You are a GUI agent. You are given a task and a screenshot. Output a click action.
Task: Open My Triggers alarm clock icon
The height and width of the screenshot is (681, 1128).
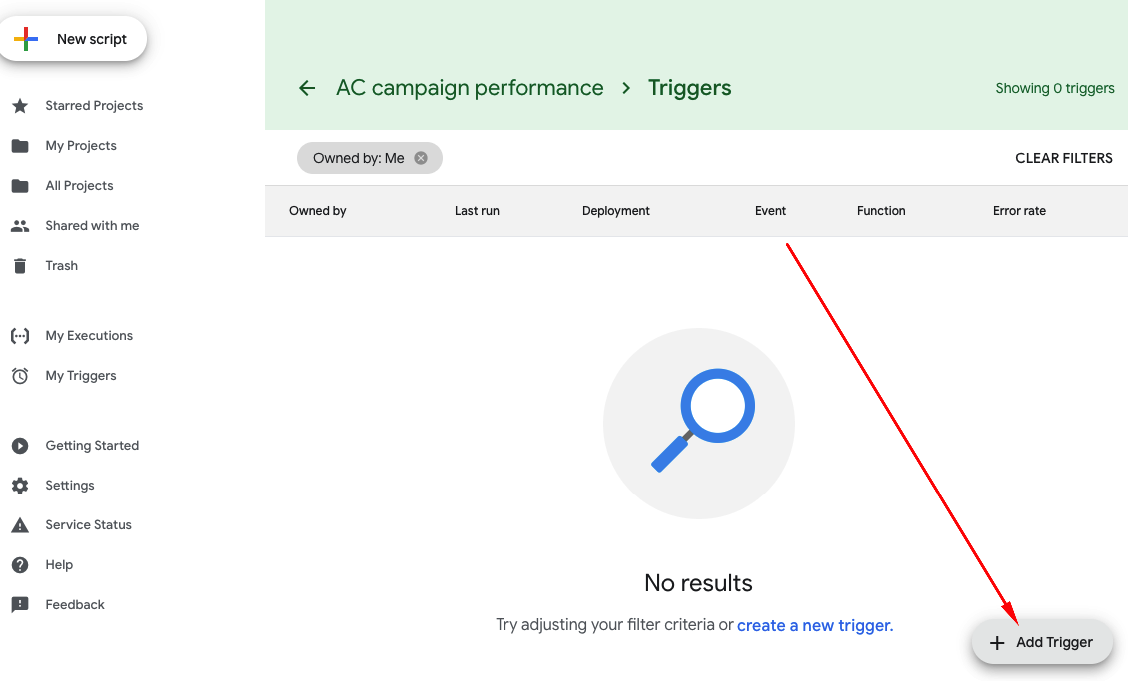point(20,376)
